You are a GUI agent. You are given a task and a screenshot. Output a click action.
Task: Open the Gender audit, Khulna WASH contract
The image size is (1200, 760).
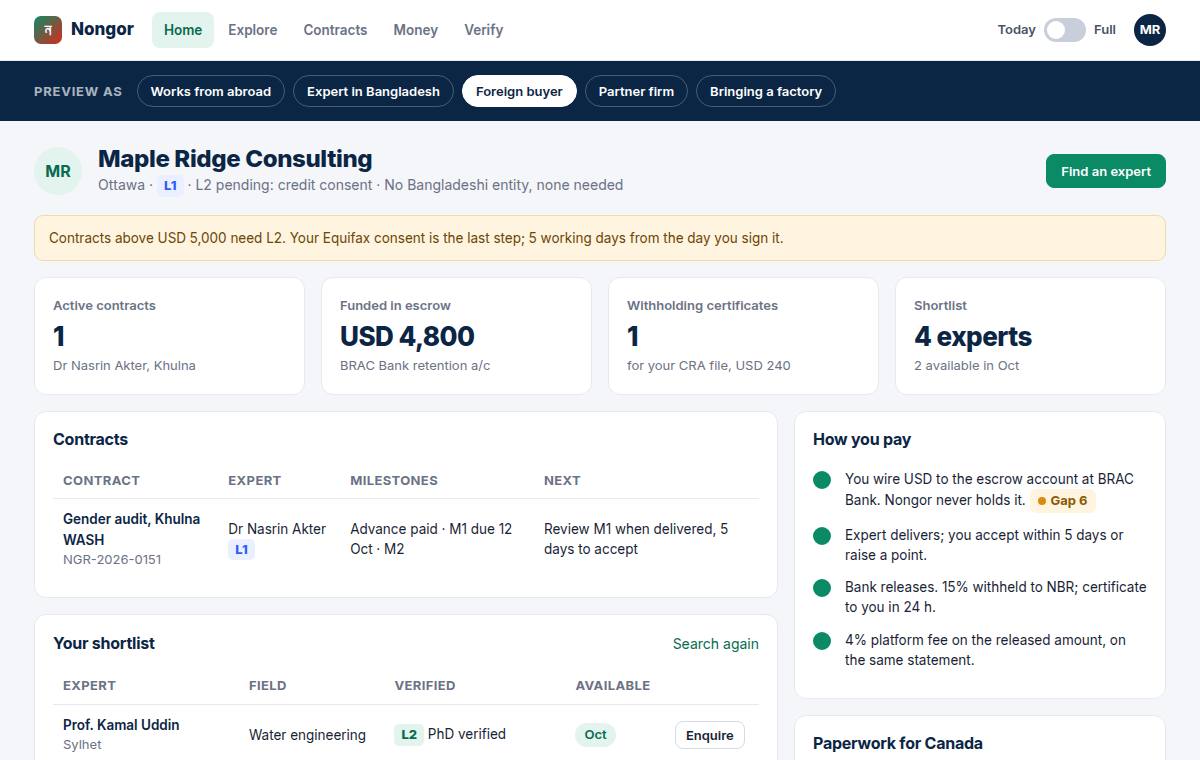(x=131, y=529)
